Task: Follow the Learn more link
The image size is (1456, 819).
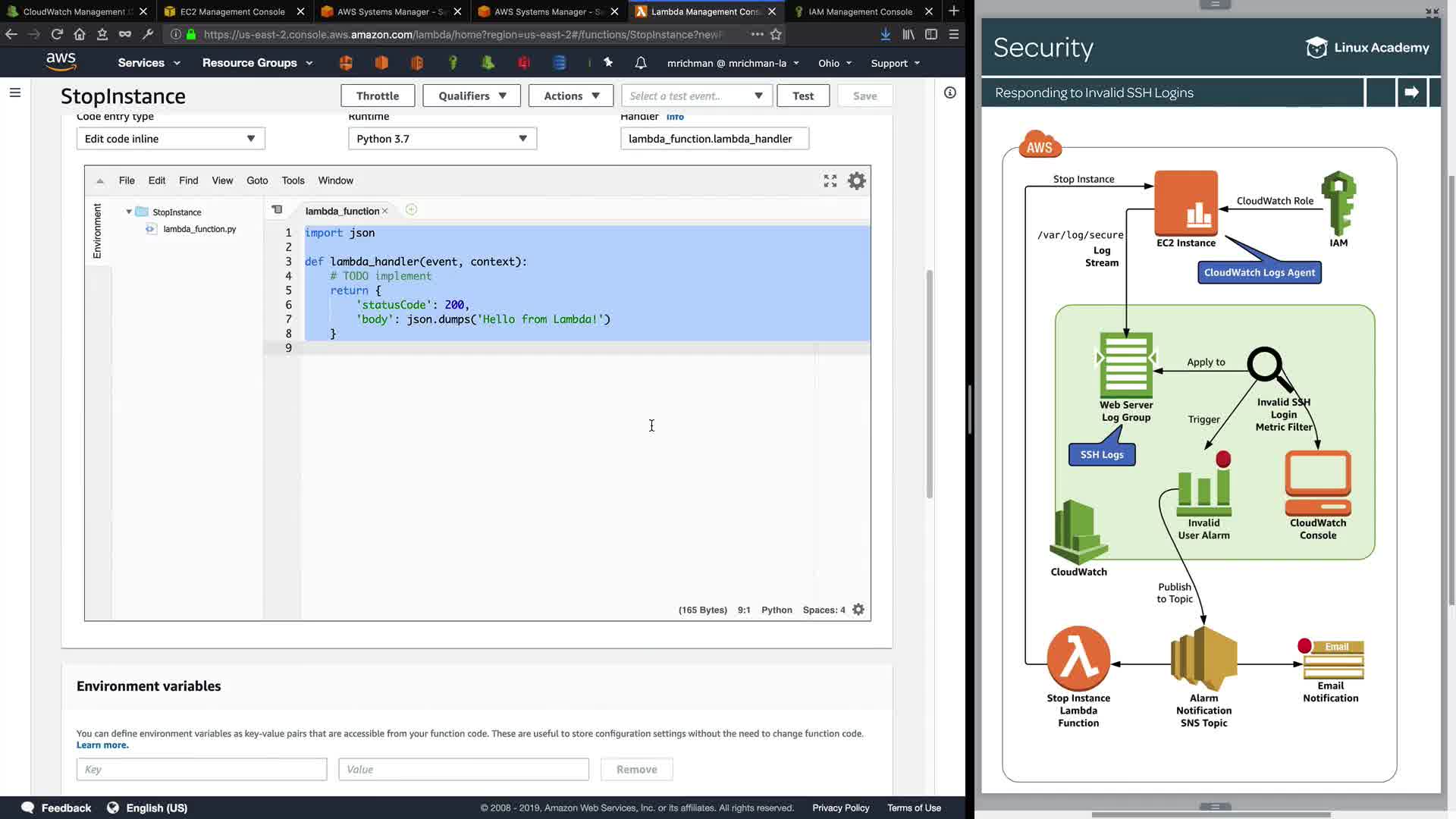Action: [x=102, y=745]
